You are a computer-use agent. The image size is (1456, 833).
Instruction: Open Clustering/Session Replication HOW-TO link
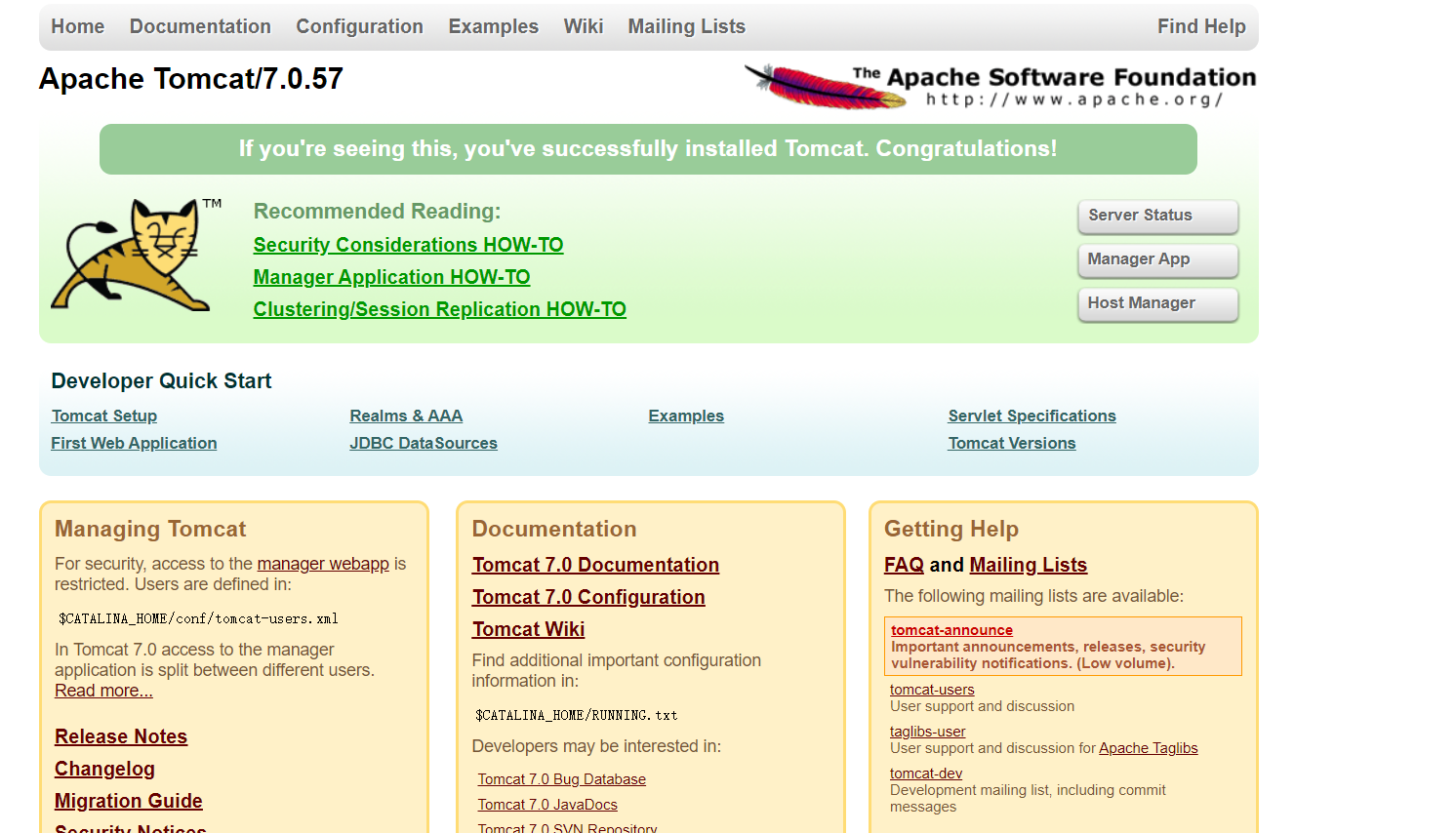point(440,309)
